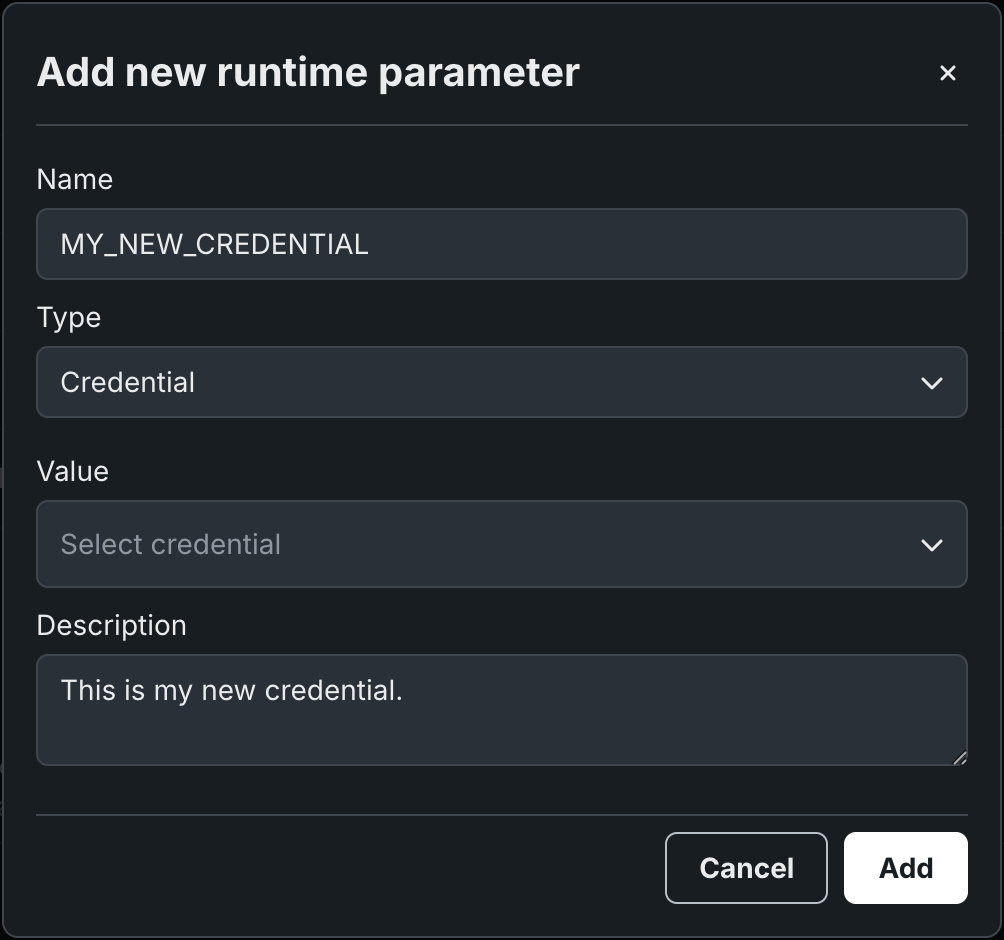1004x940 pixels.
Task: Click the Credential value in Type selector
Action: 128,383
